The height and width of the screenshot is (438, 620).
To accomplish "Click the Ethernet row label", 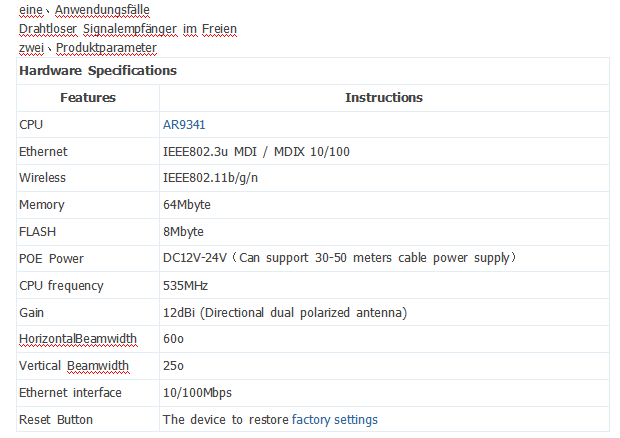I will pyautogui.click(x=43, y=152).
